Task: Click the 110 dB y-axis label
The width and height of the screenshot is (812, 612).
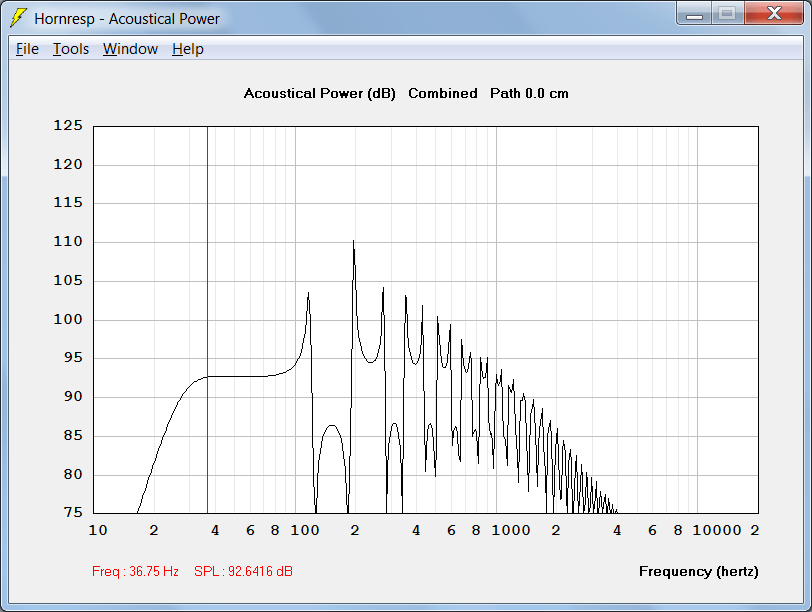Action: click(68, 241)
